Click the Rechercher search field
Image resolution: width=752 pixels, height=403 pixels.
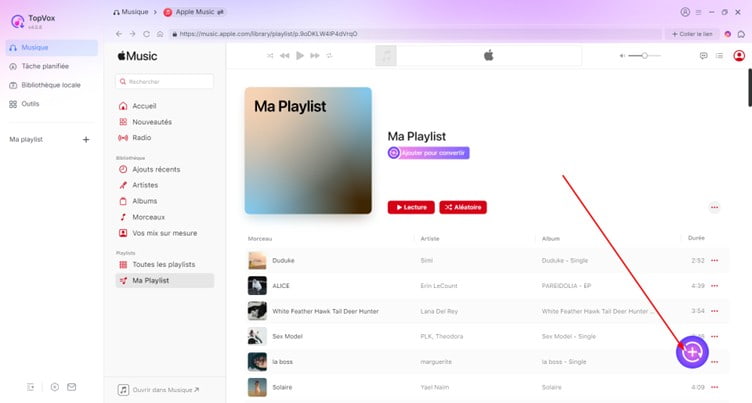(x=164, y=82)
